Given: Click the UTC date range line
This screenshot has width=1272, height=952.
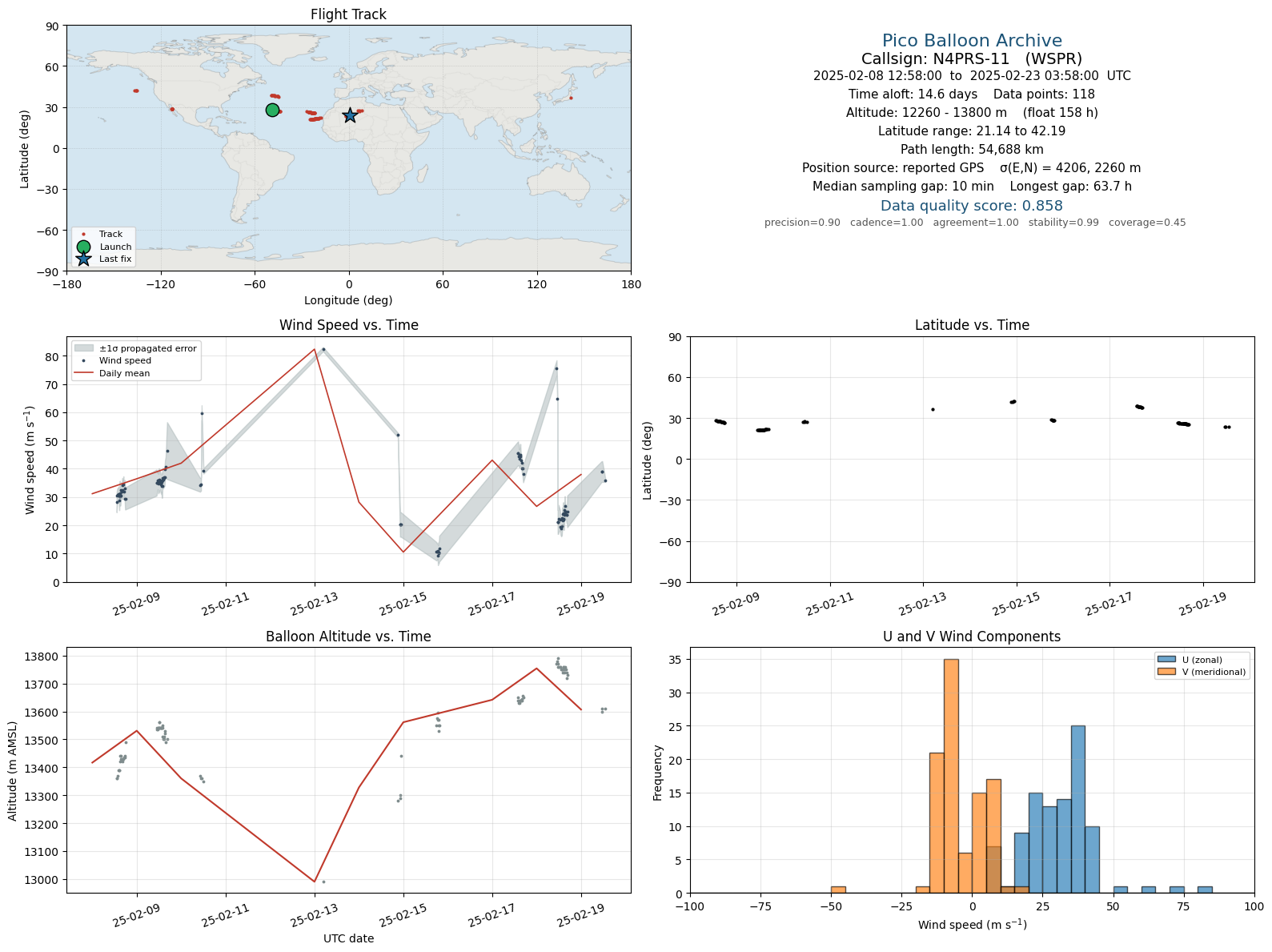Looking at the screenshot, I should click(x=972, y=76).
